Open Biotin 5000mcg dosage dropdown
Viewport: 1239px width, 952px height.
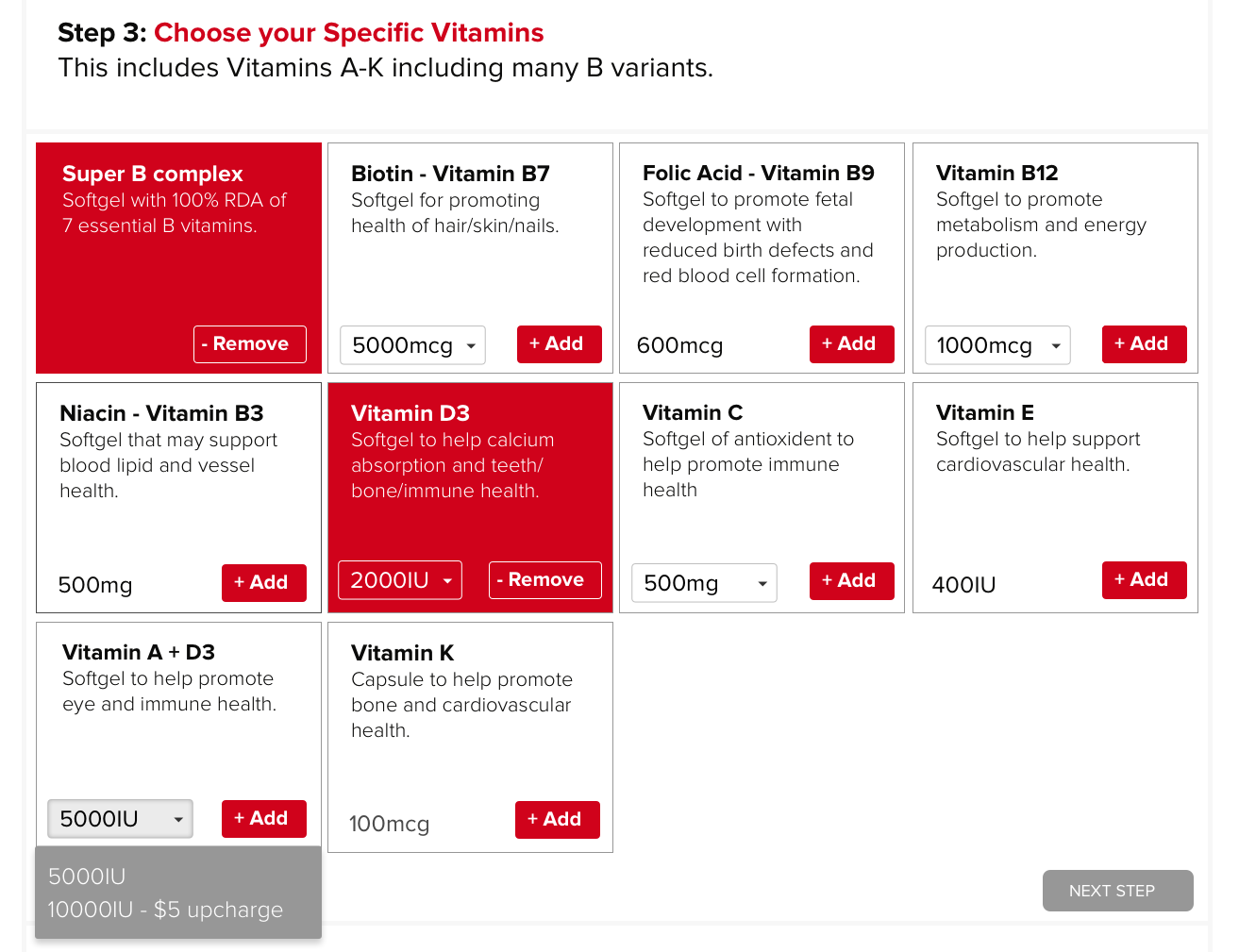click(412, 345)
